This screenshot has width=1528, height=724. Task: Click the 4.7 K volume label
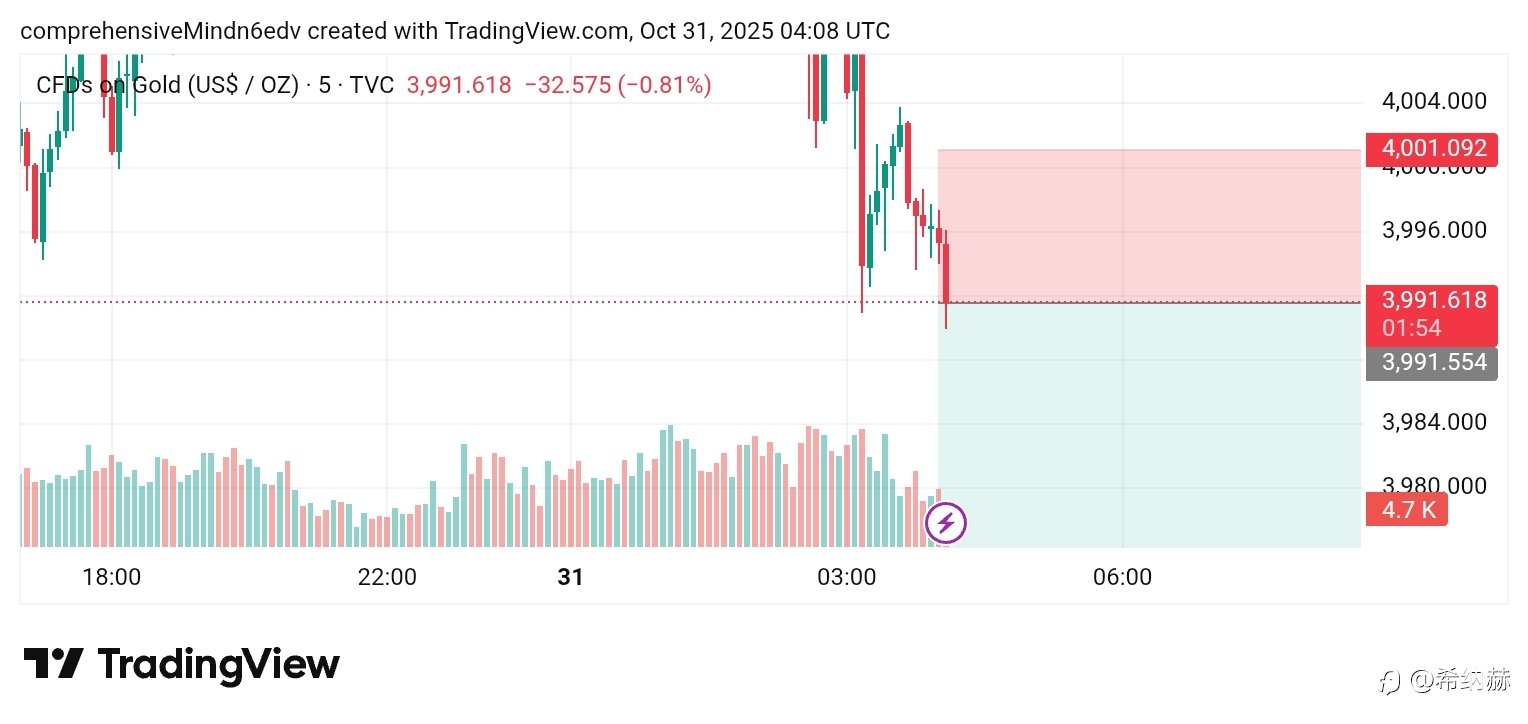[1406, 510]
